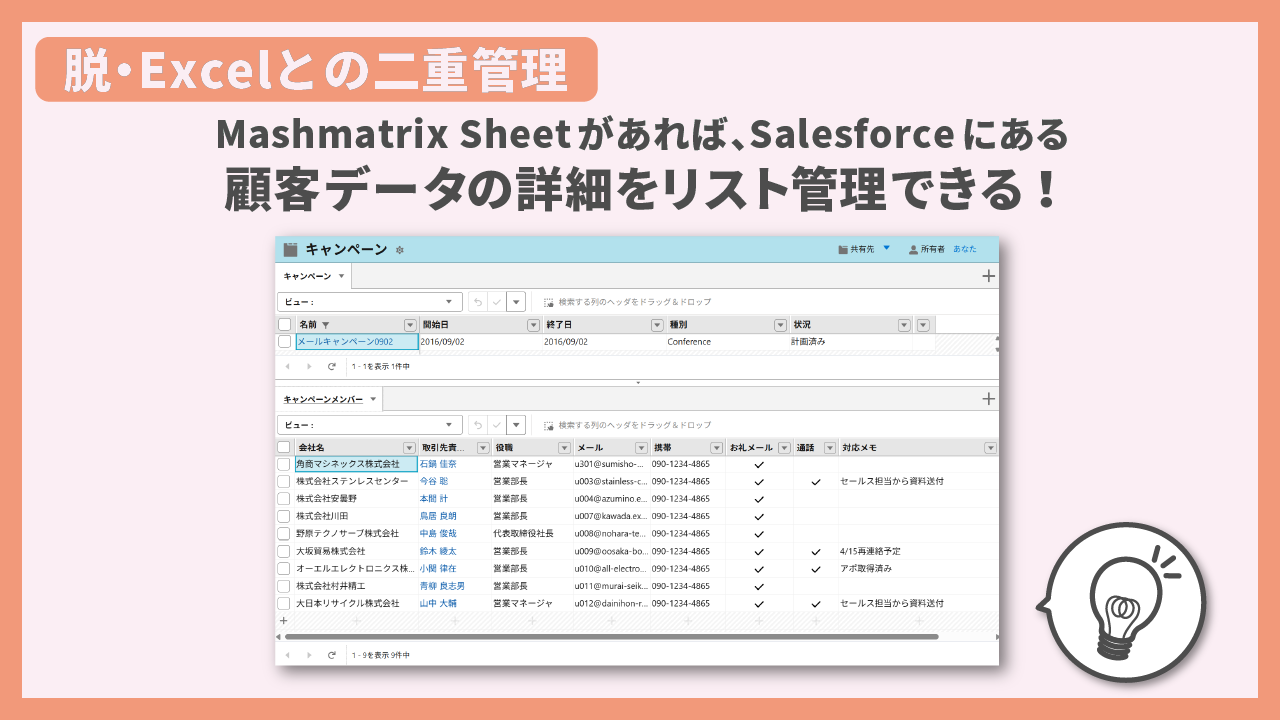Select cell 代表取締役社長
This screenshot has height=720, width=1280.
531,534
